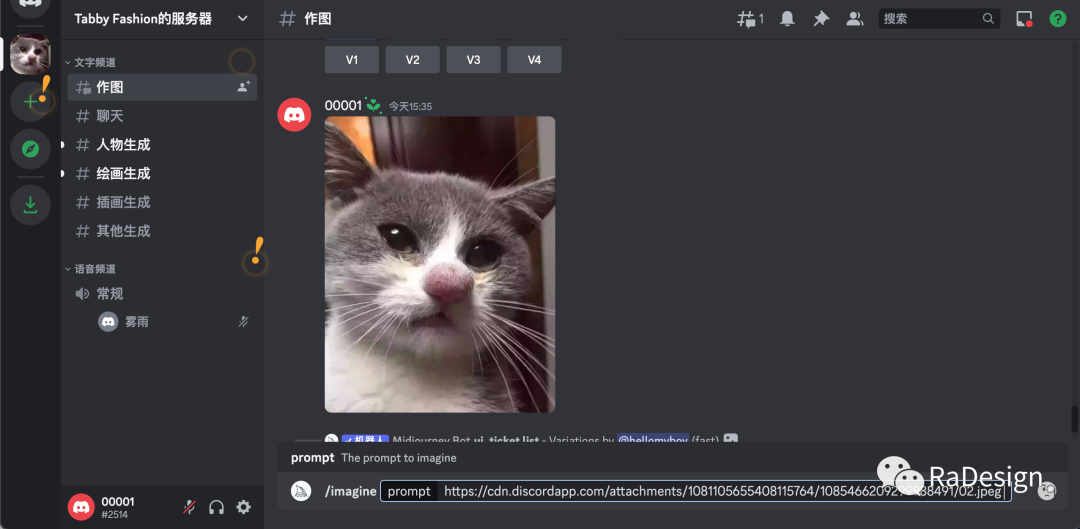
Task: Add a server with the plus icon
Action: [30, 102]
